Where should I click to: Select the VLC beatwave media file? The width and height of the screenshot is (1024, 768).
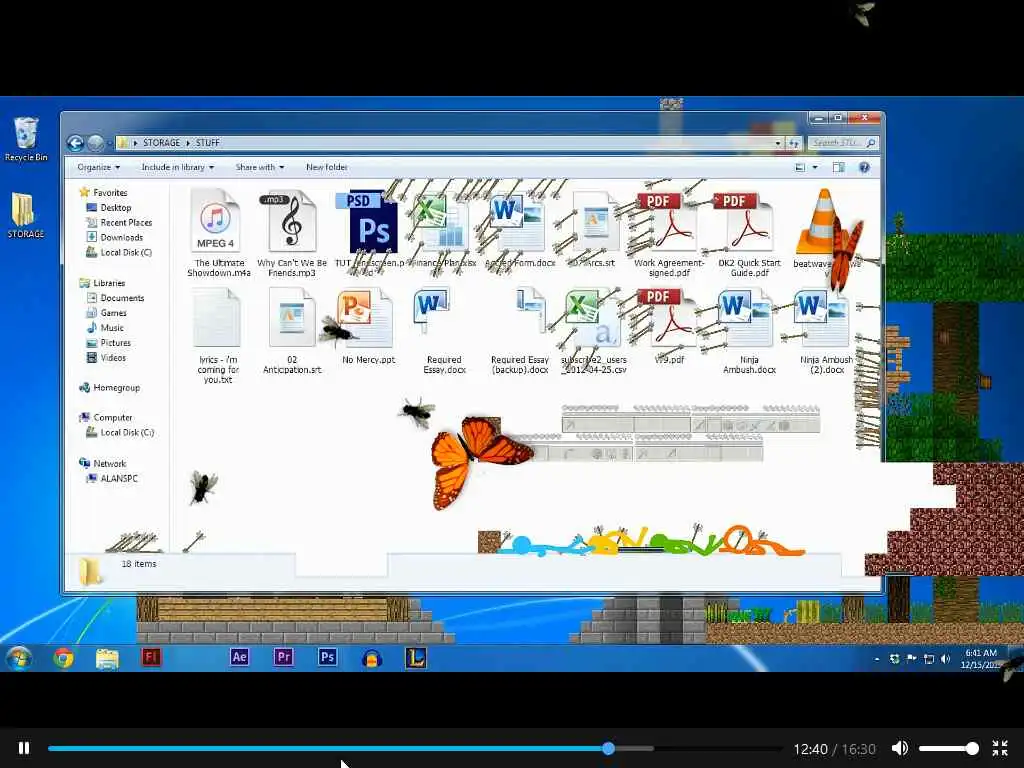825,229
